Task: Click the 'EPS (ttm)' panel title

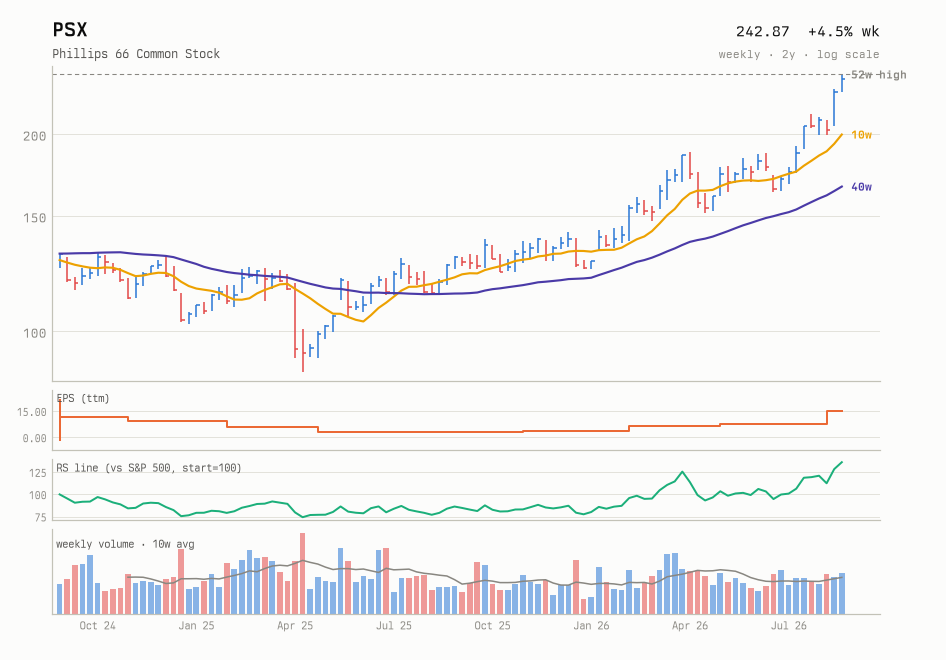Action: pyautogui.click(x=83, y=398)
